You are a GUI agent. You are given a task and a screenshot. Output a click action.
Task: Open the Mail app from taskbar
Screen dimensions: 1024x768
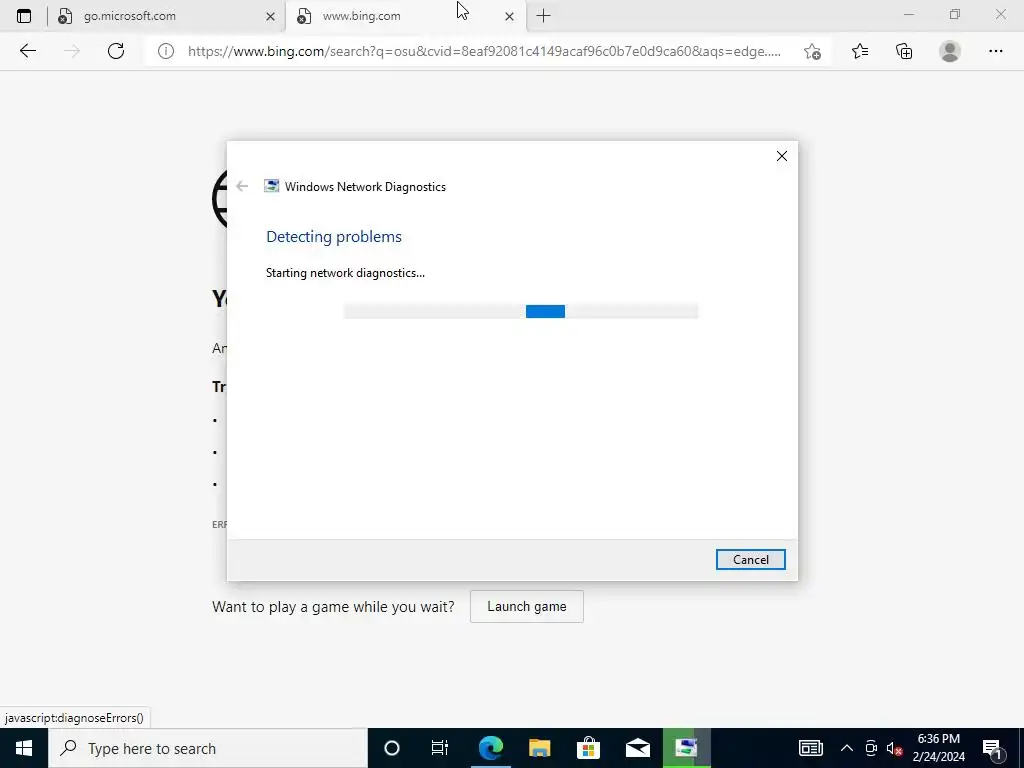tap(637, 748)
